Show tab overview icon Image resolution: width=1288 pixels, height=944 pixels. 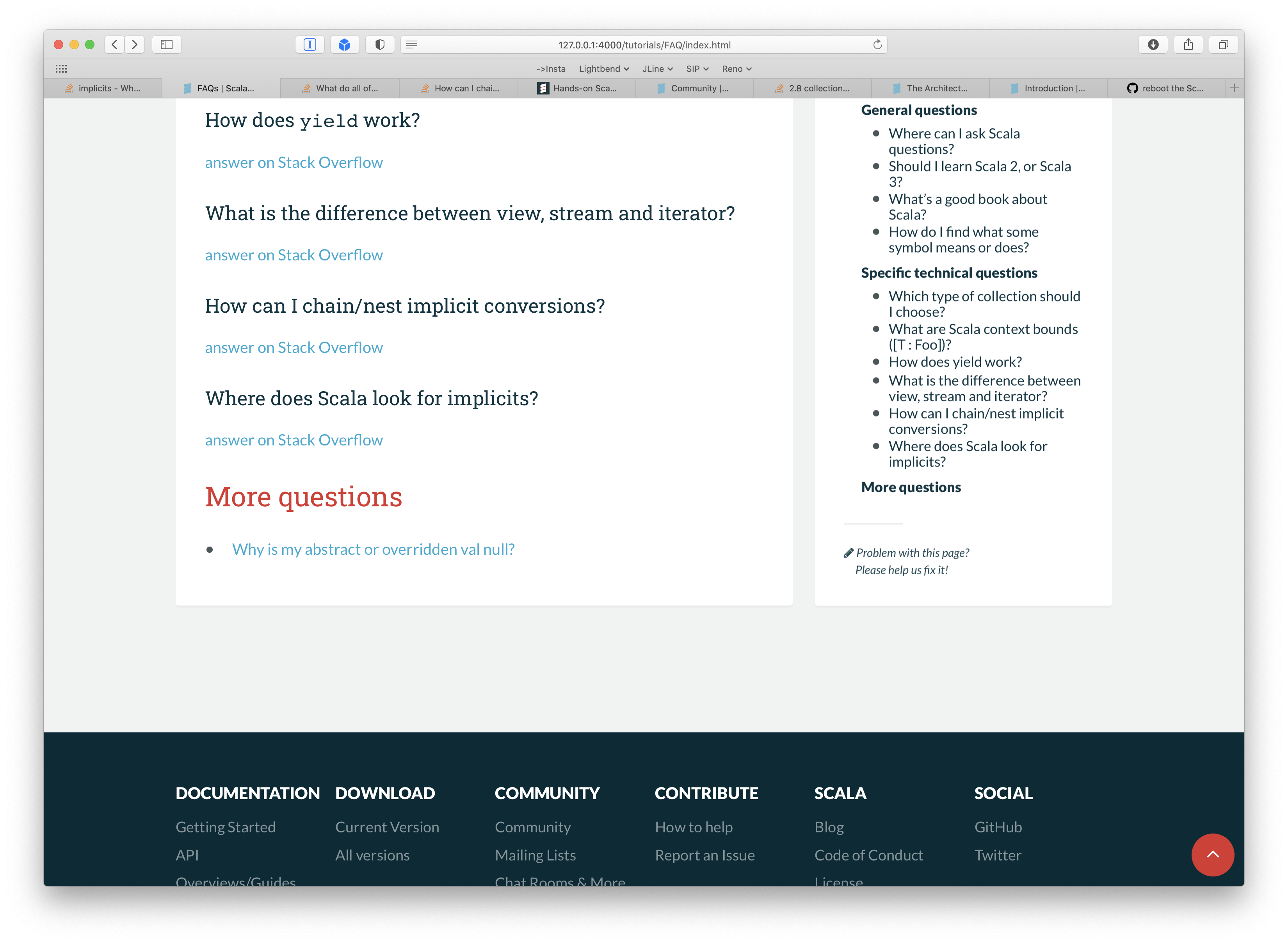pos(1224,45)
